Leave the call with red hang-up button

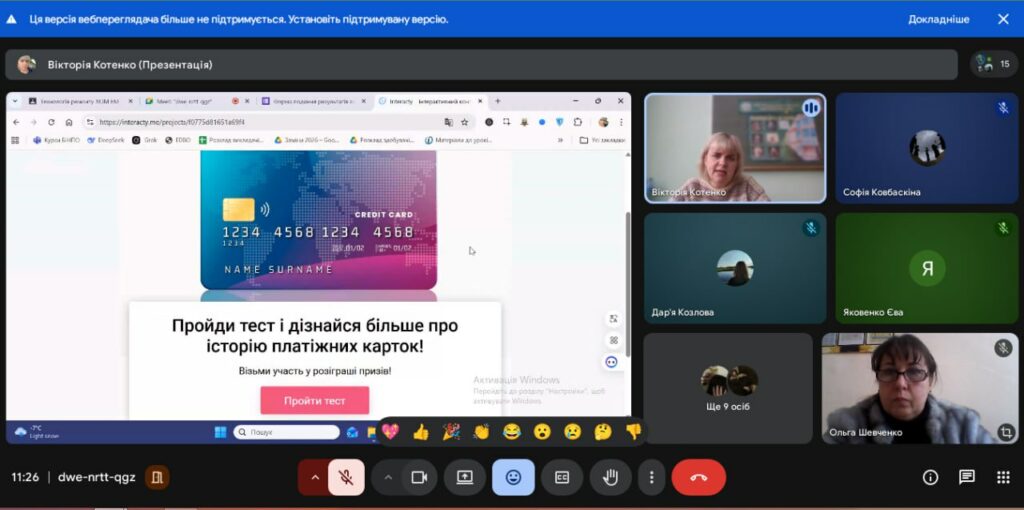pyautogui.click(x=698, y=478)
